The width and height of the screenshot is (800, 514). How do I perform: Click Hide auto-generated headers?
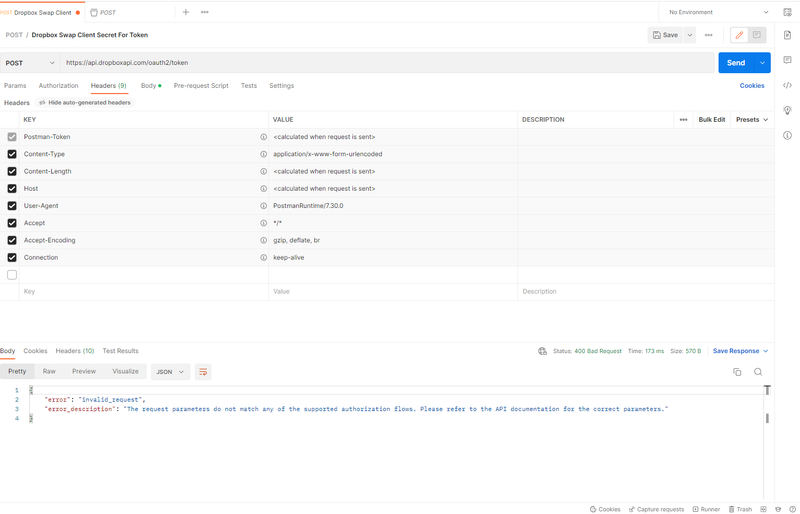click(x=85, y=103)
